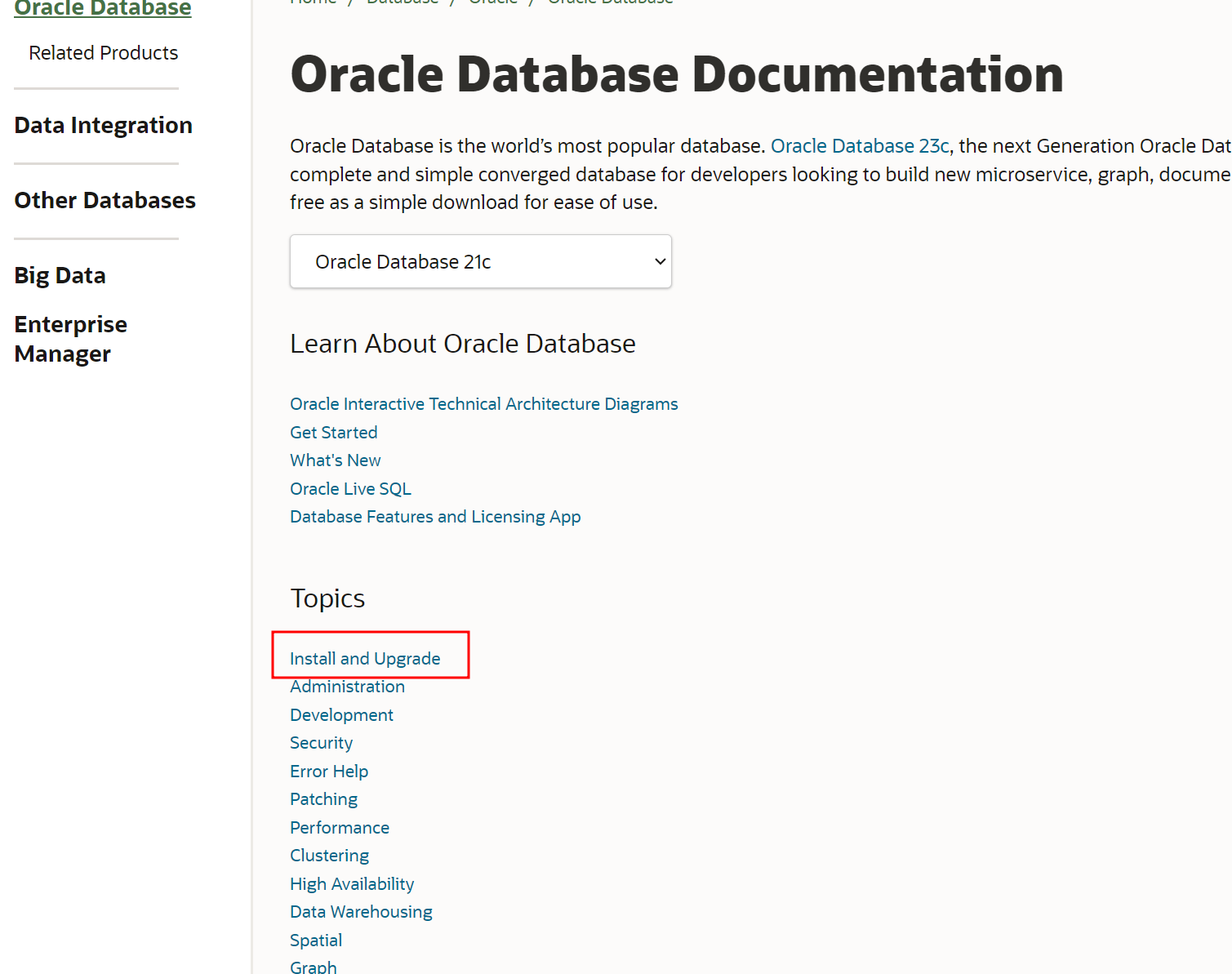The width and height of the screenshot is (1232, 974).
Task: Open Oracle Interactive Technical Architecture Diagrams
Action: click(x=483, y=404)
